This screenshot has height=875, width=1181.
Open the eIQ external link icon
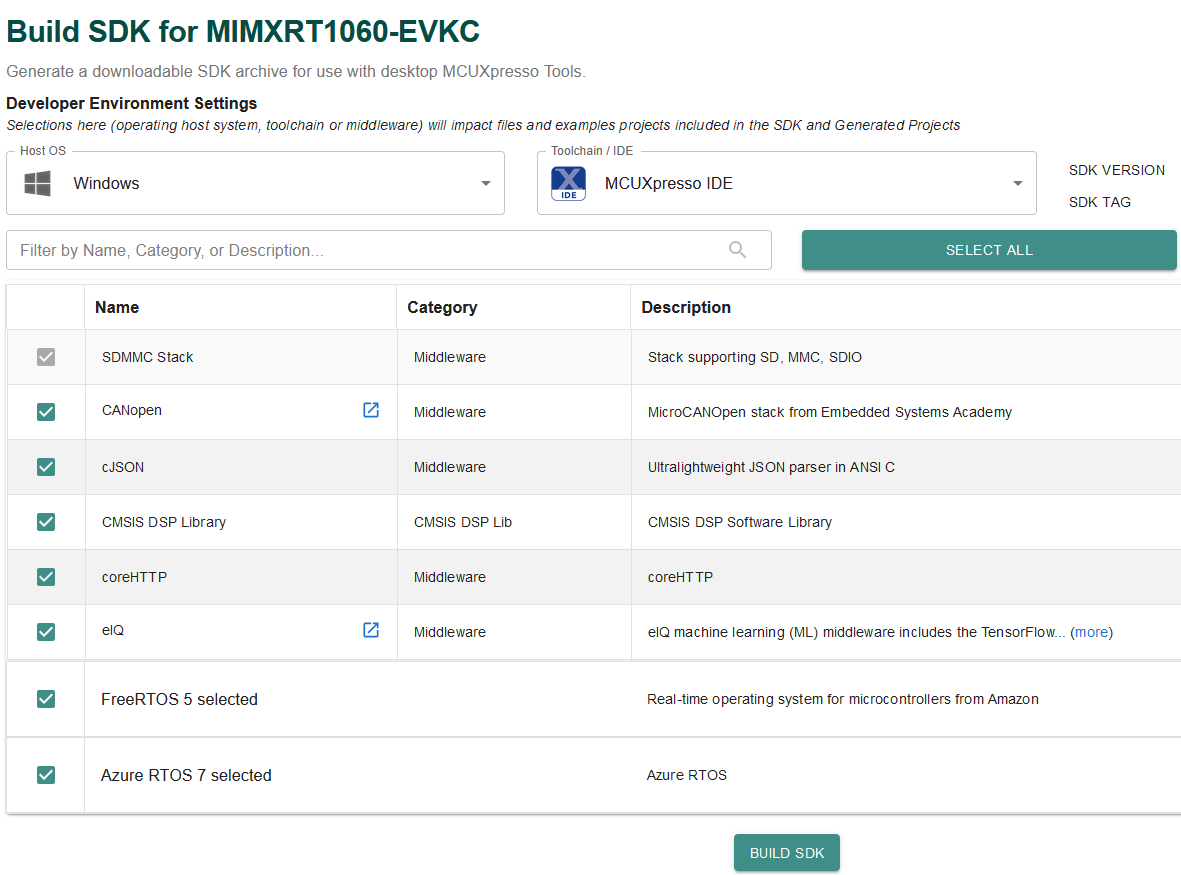click(x=371, y=630)
